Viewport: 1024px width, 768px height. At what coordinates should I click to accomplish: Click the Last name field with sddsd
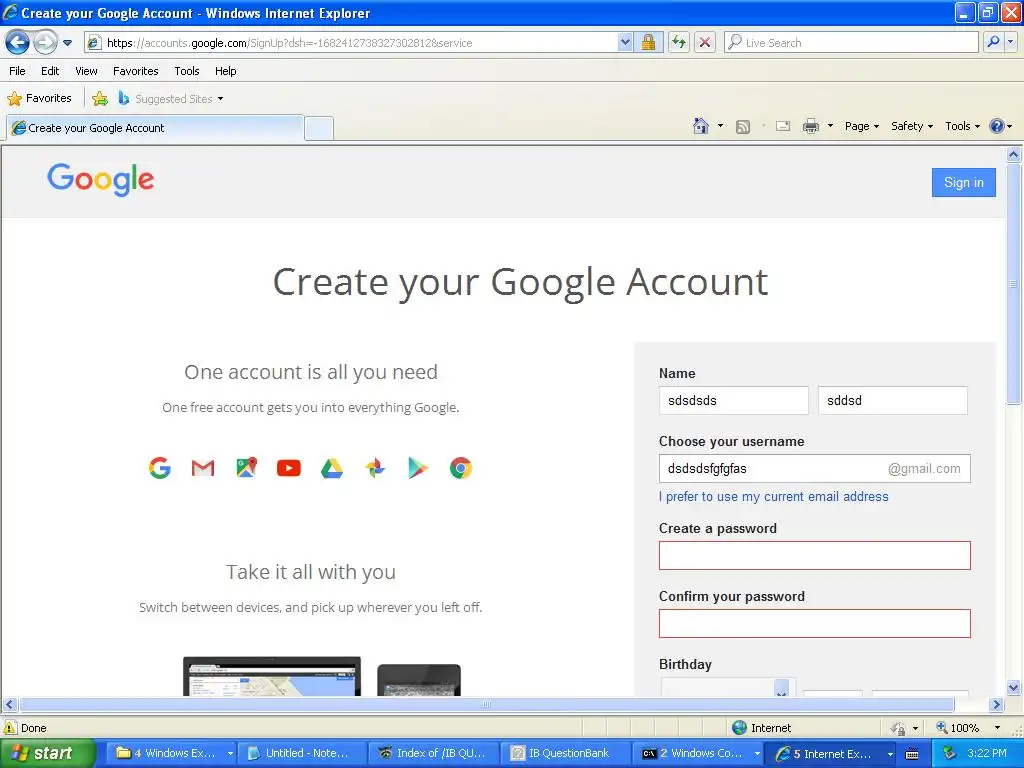(x=893, y=400)
